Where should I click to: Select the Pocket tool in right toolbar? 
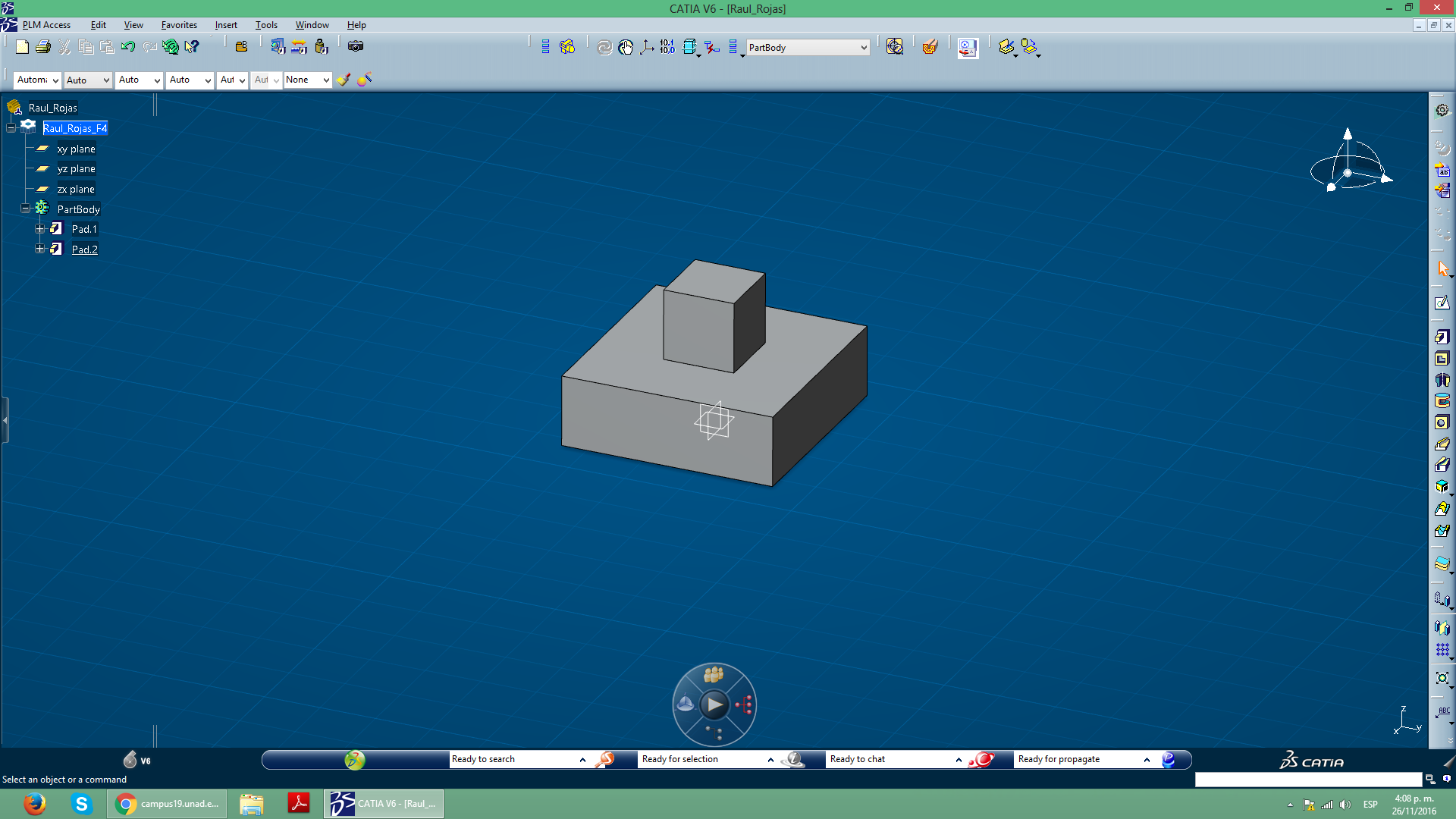(x=1442, y=359)
